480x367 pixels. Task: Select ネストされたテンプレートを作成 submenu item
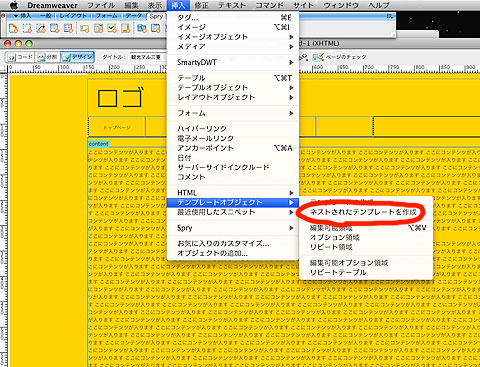366,212
